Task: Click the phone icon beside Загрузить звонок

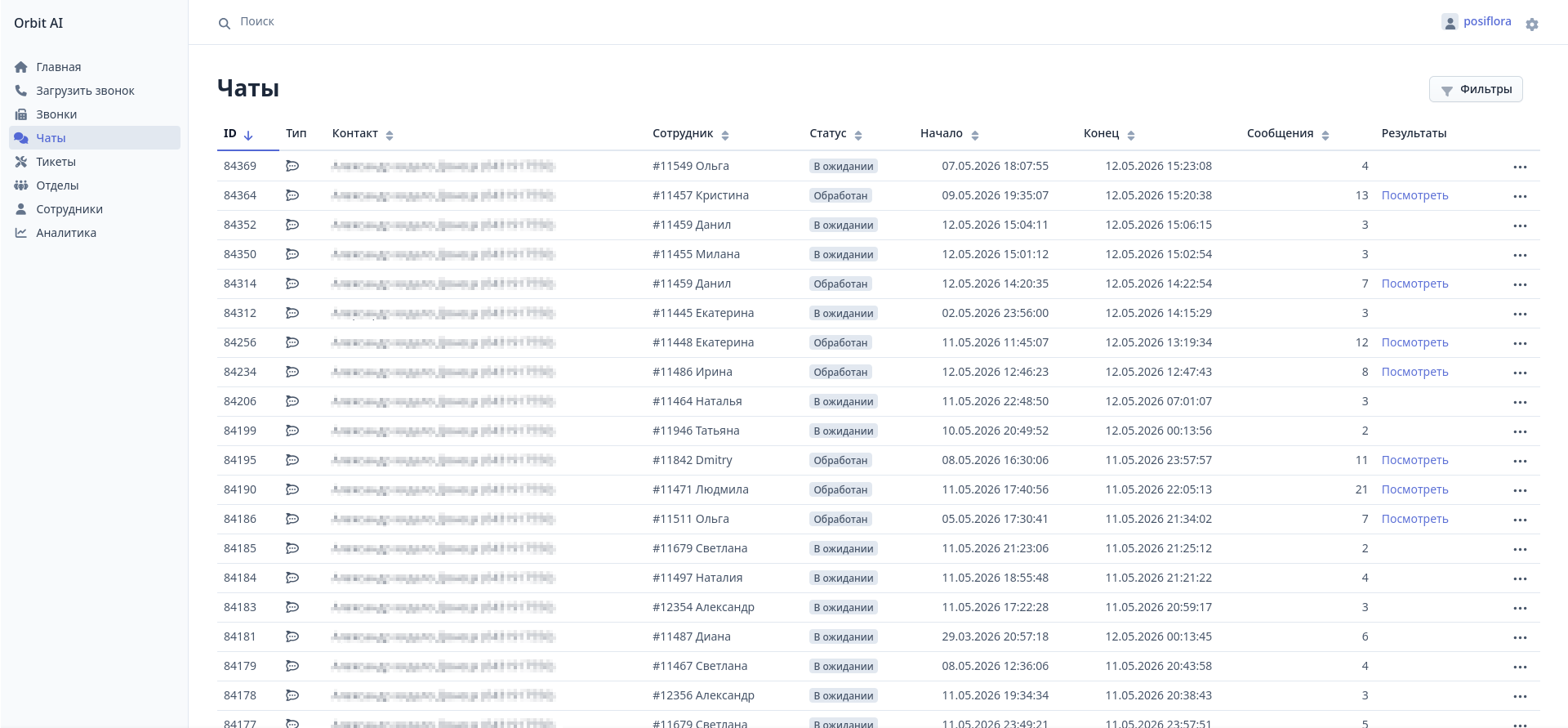Action: pos(21,91)
